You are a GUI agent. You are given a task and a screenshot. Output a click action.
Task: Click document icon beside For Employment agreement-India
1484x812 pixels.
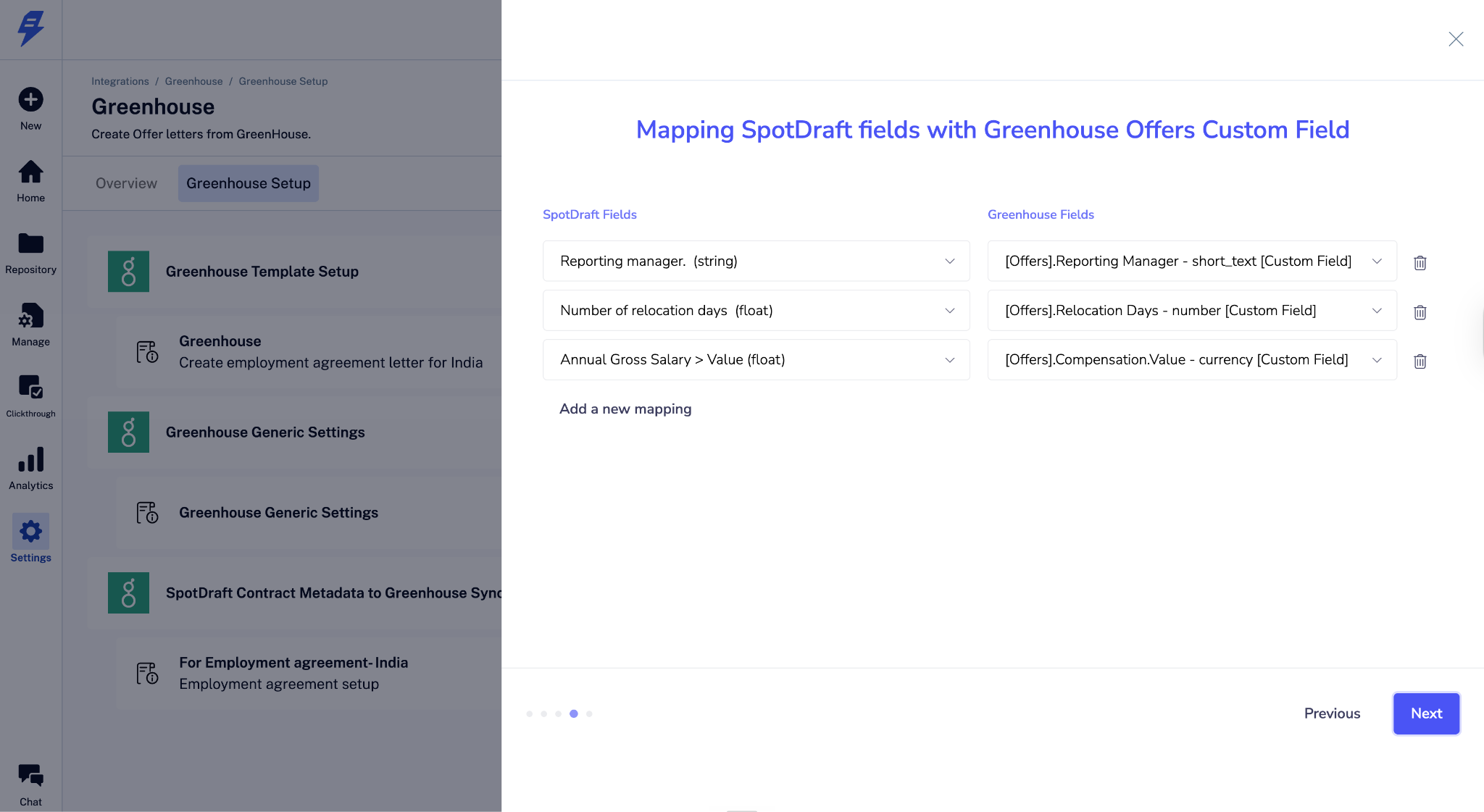[x=147, y=674]
